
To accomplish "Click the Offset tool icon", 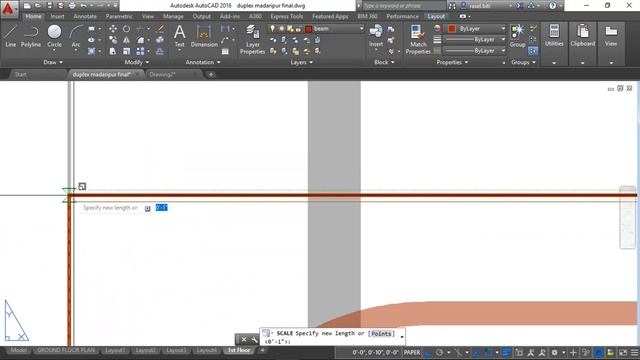I will click(160, 51).
